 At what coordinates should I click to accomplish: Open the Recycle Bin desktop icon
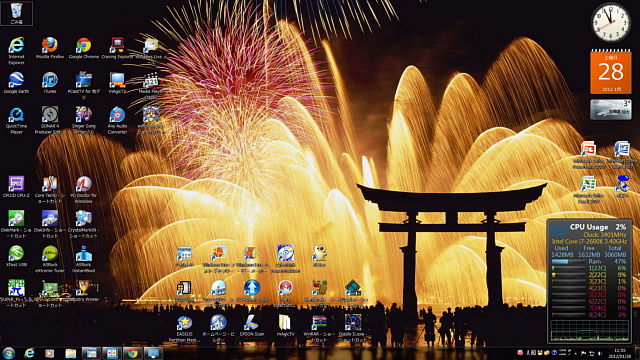[16, 13]
